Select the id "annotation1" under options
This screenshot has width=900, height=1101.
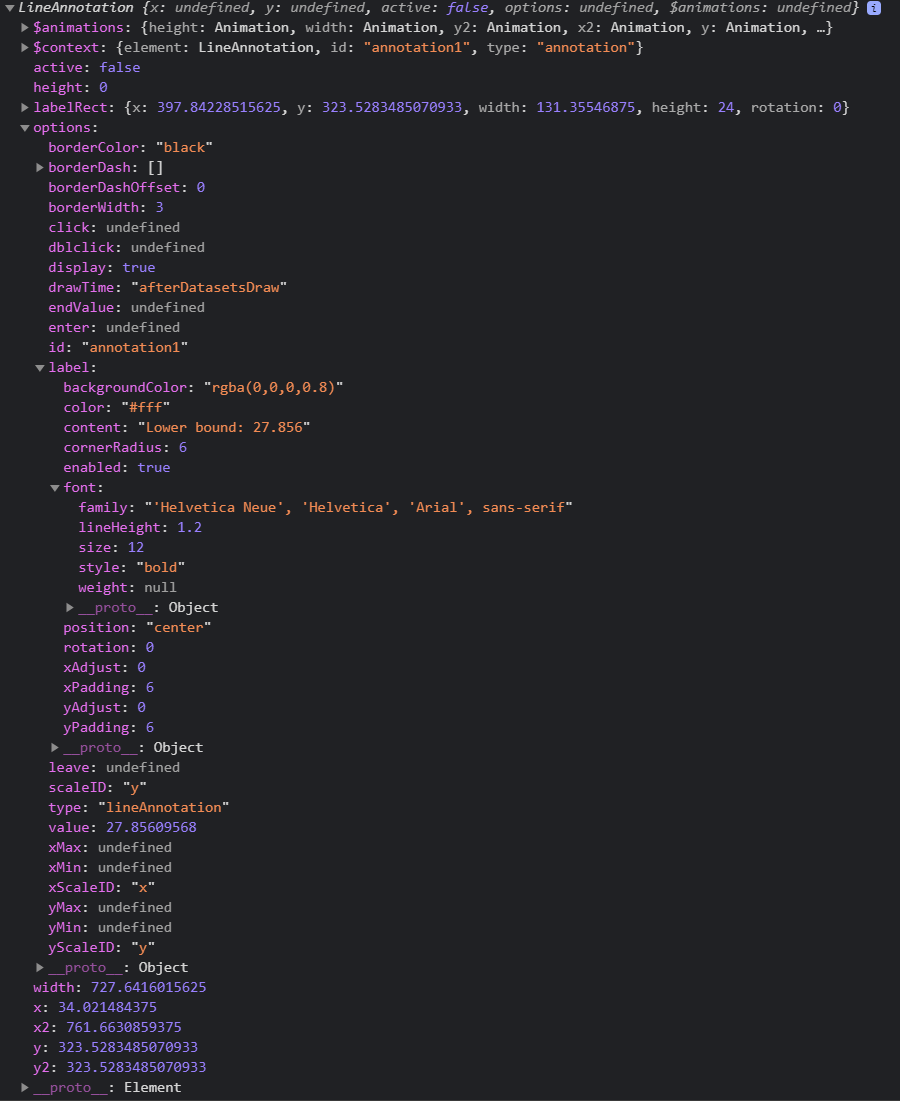[118, 348]
